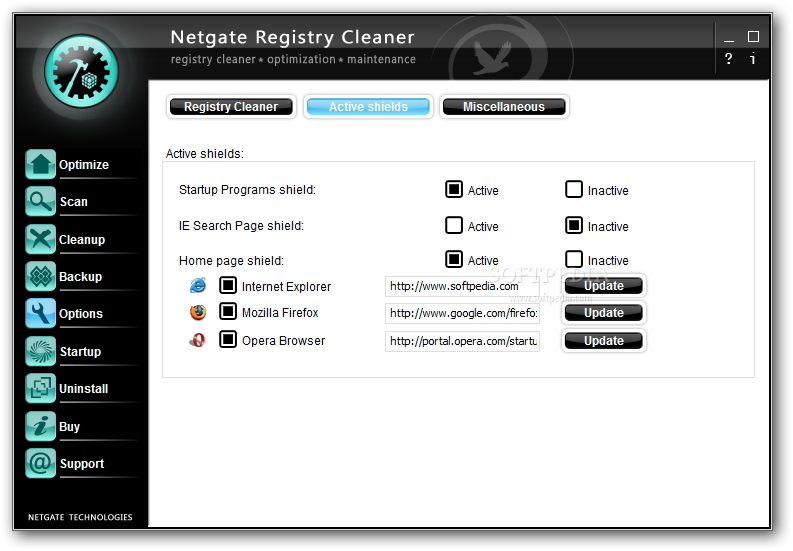Maximize the Netgate Registry Cleaner window

pos(753,36)
